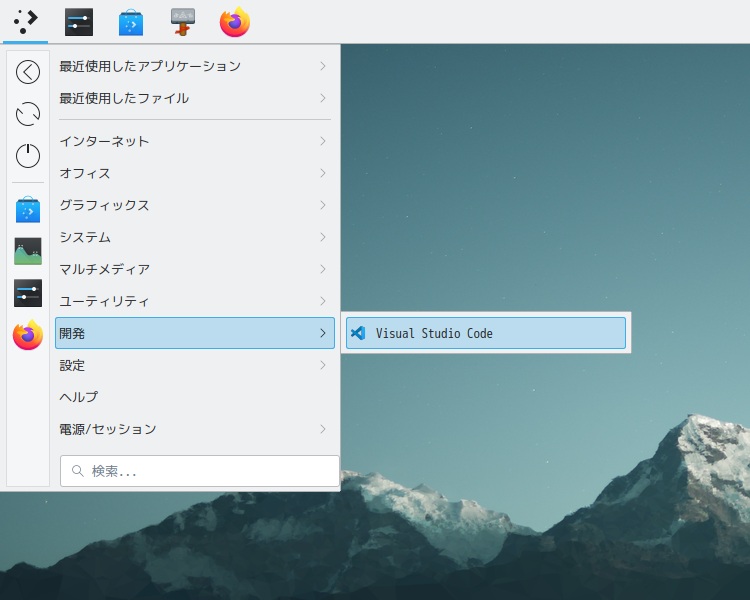This screenshot has height=600, width=750.
Task: Open System Settings from the top panel
Action: pyautogui.click(x=79, y=22)
